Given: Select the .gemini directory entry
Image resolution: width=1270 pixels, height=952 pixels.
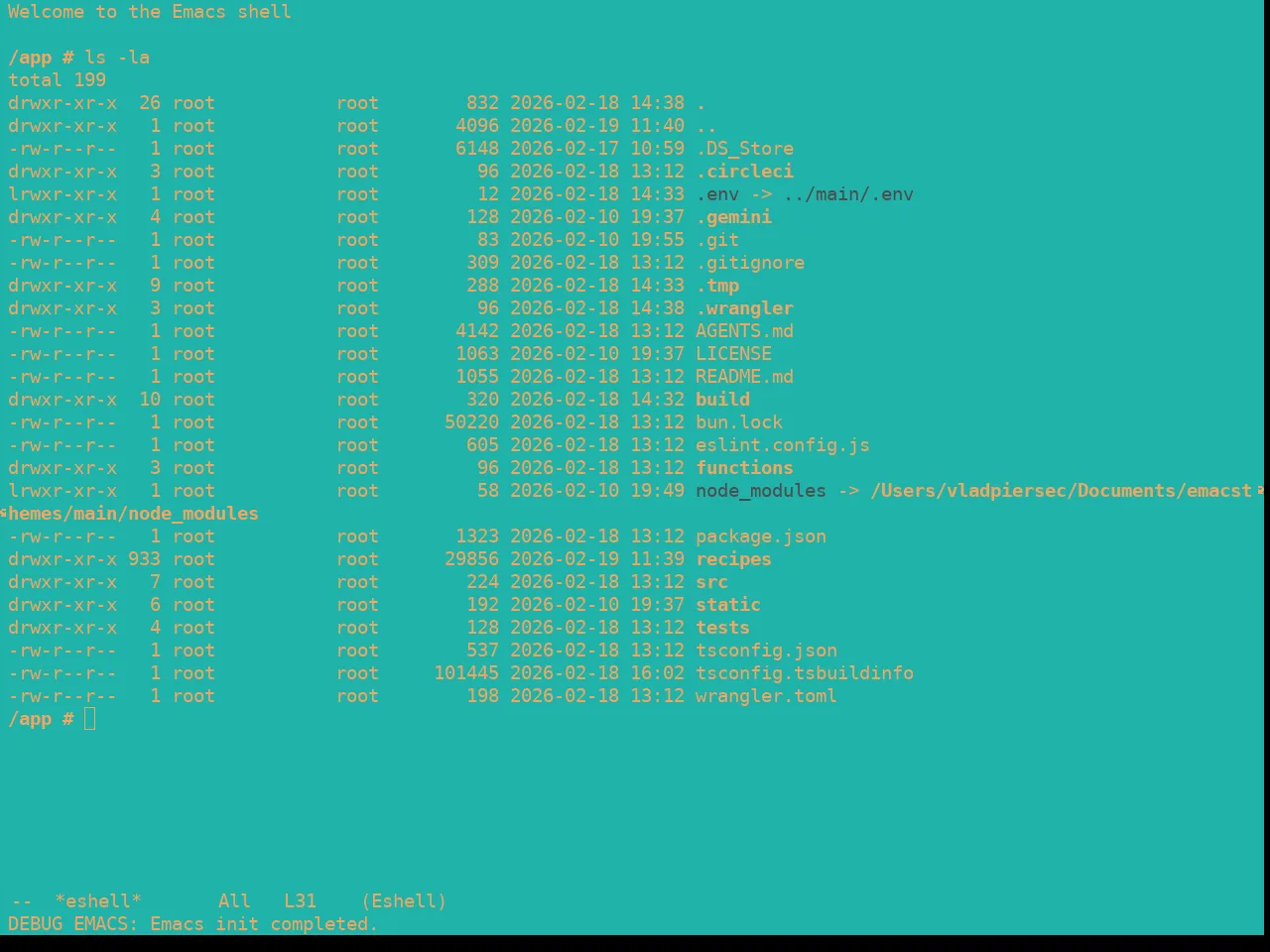Looking at the screenshot, I should [x=733, y=217].
